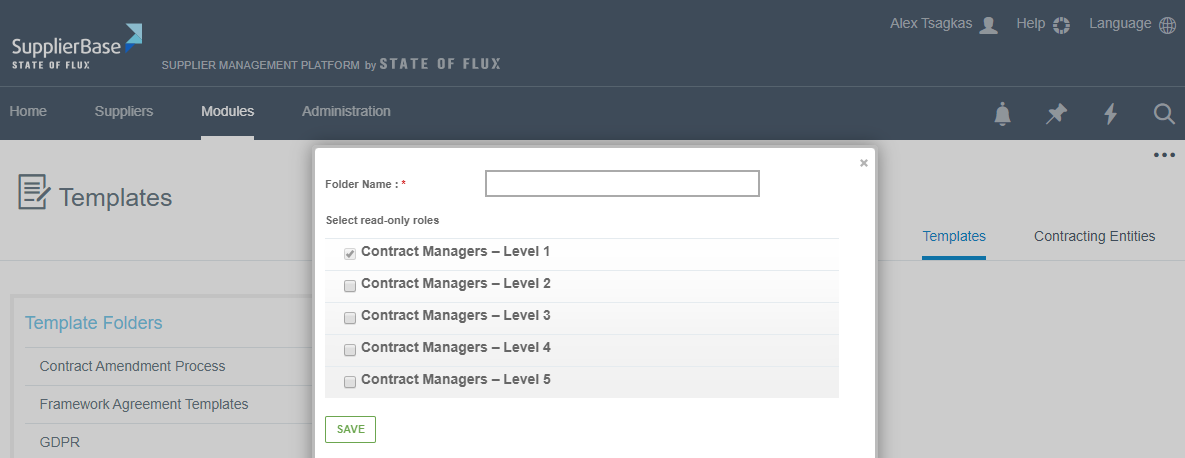Check Contract Managers – Level 4 role
The width and height of the screenshot is (1185, 458).
350,350
